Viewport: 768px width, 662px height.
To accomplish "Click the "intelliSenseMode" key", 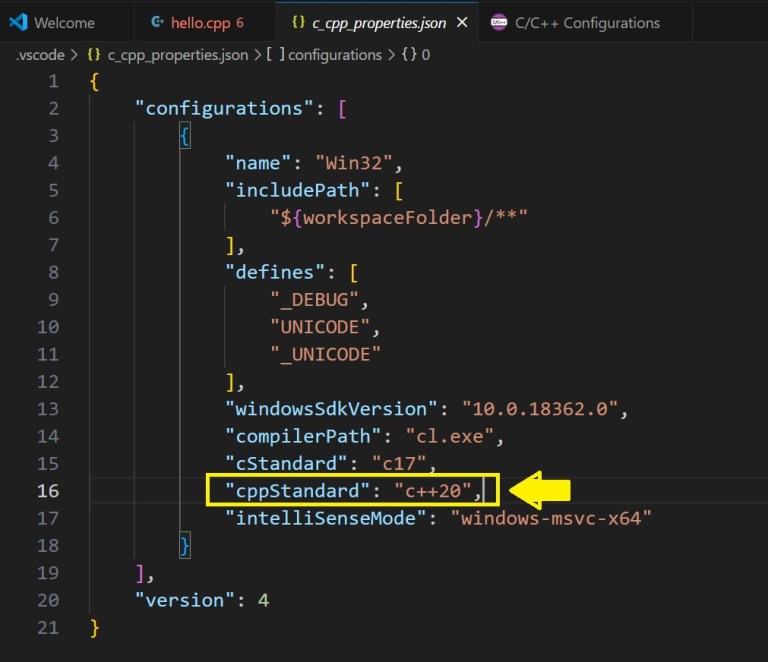I will tap(326, 518).
